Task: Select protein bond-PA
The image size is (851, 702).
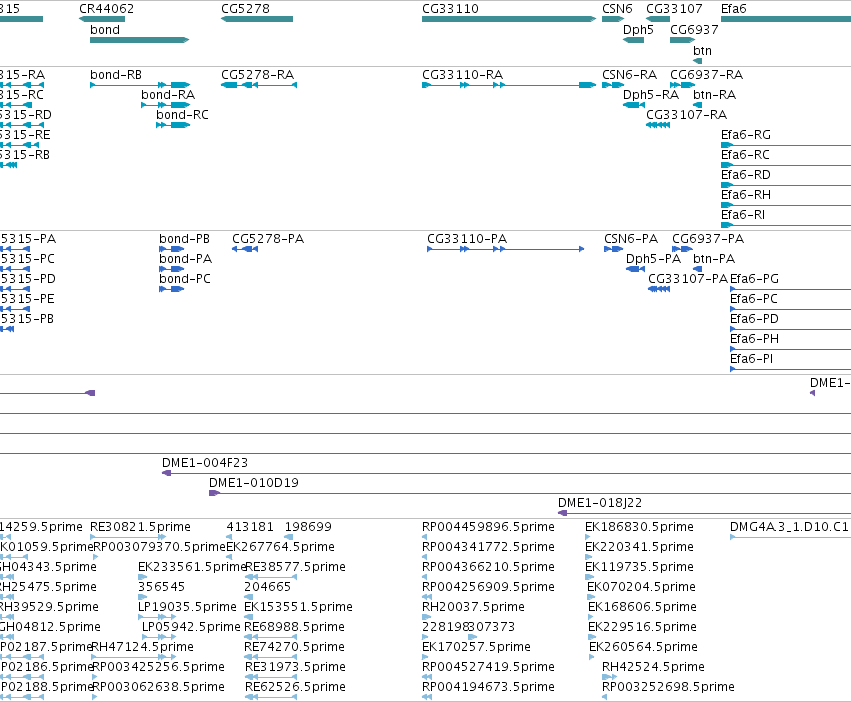Action: [x=172, y=269]
